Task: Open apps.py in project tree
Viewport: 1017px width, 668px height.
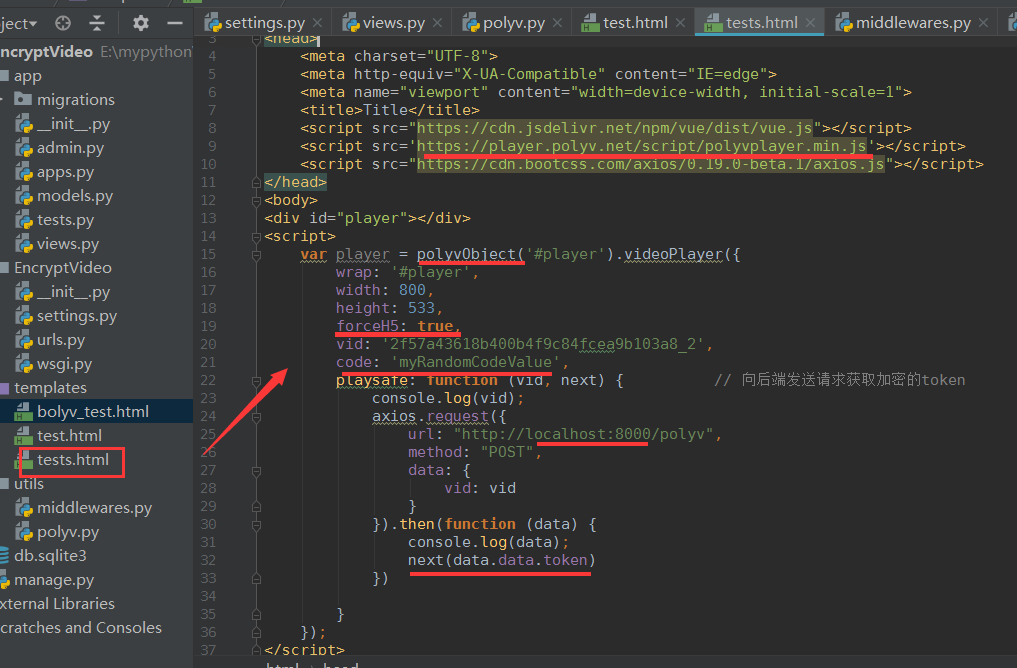Action: click(65, 172)
